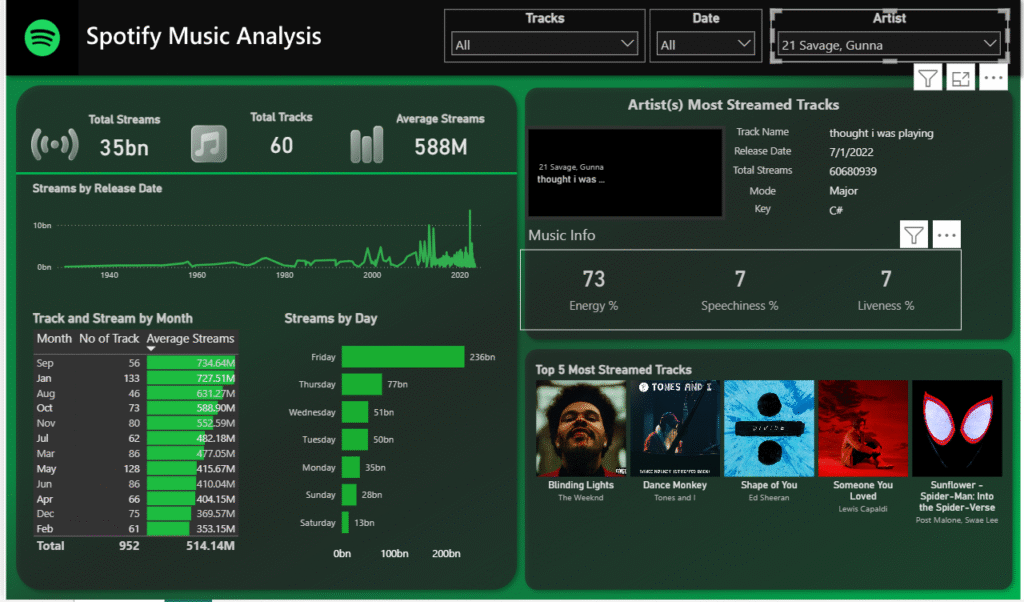The height and width of the screenshot is (602, 1024).
Task: Select the Aug row in month table
Action: tap(135, 393)
